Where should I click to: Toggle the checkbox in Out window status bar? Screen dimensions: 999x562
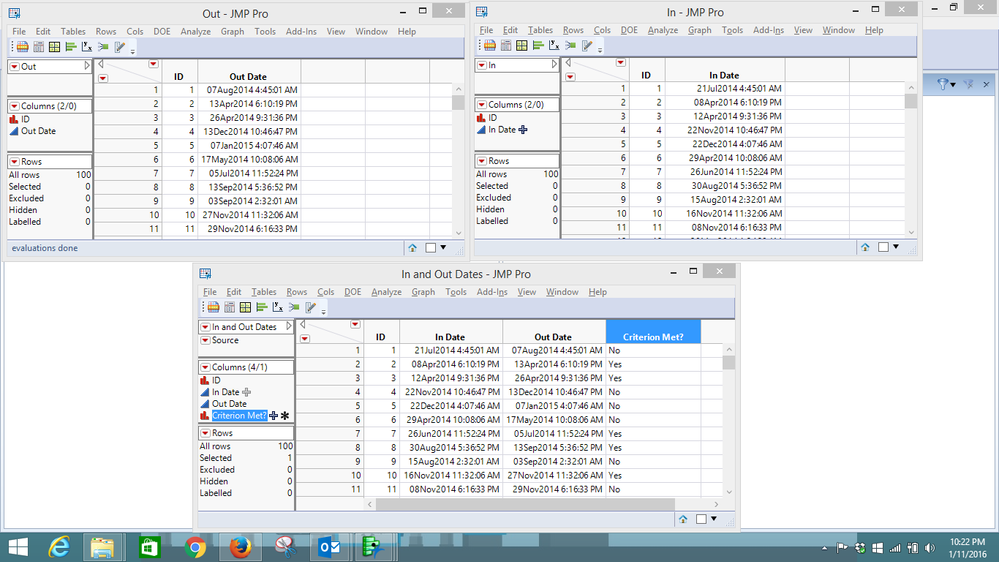(430, 248)
